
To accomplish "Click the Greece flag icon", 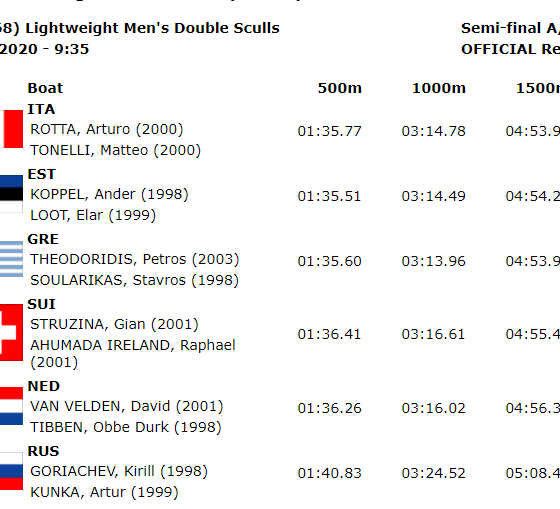I will (11, 259).
